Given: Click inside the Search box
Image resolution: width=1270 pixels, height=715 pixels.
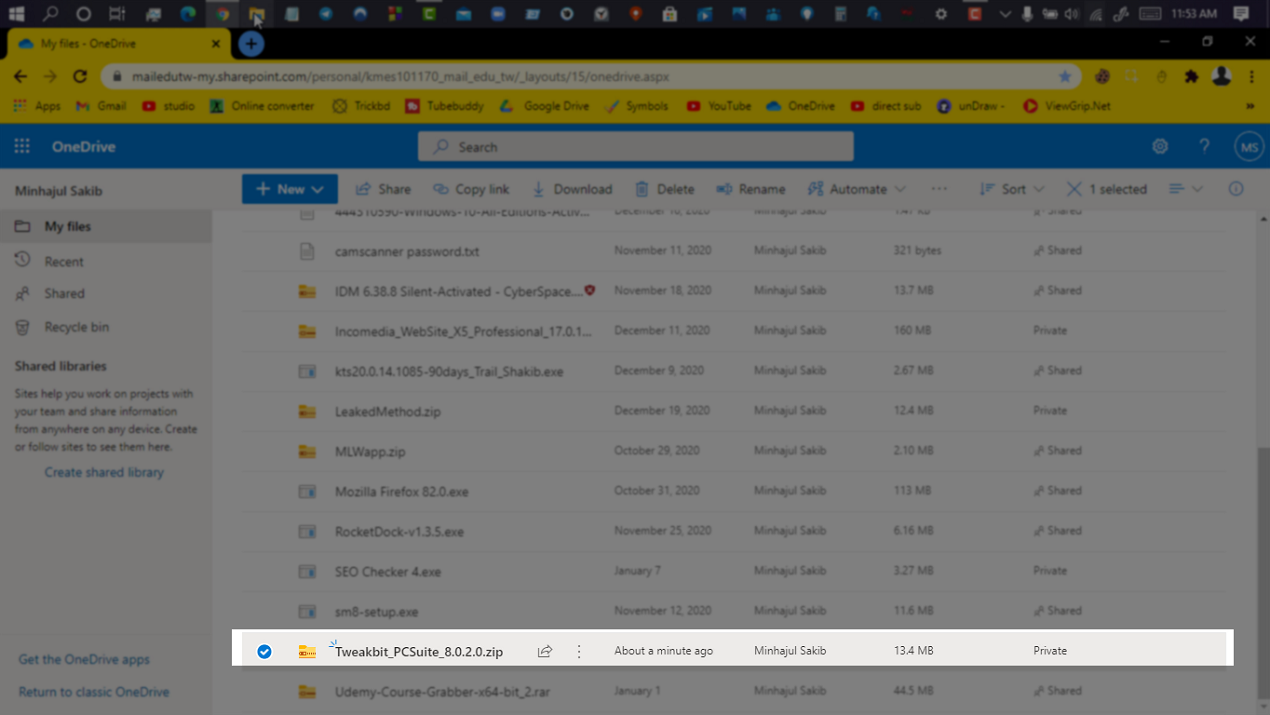Looking at the screenshot, I should (x=636, y=146).
